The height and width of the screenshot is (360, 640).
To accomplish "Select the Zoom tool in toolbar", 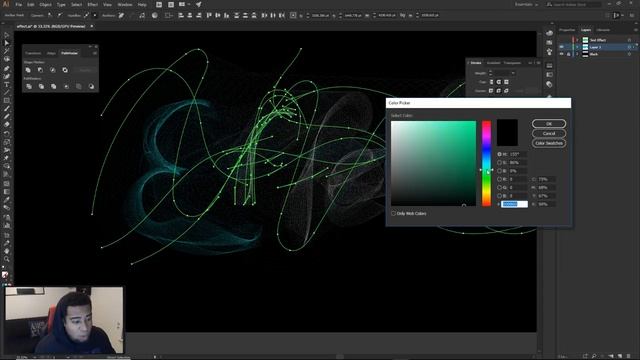I will pos(7,259).
